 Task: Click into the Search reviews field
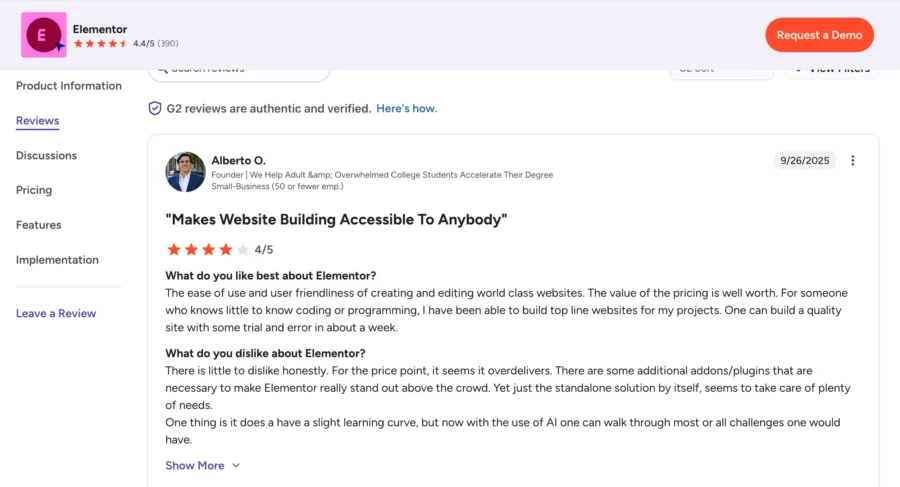click(x=240, y=70)
